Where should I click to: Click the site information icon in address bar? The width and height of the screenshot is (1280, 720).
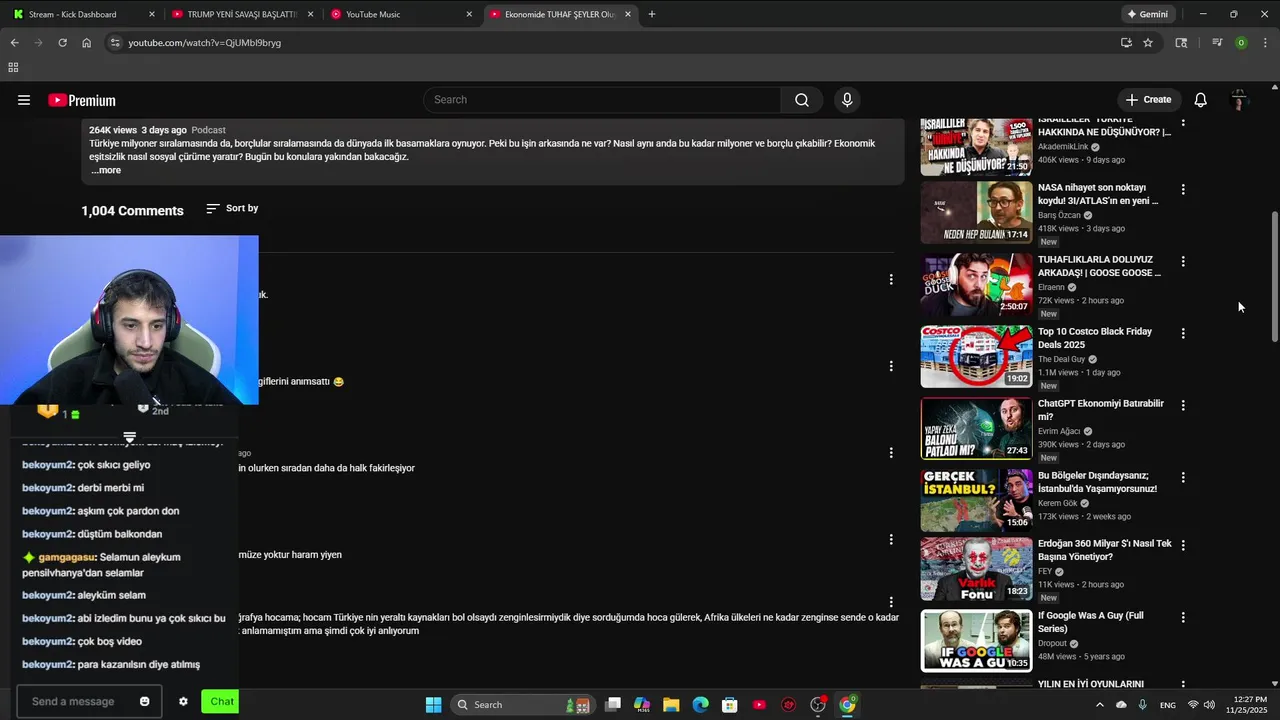[x=115, y=43]
